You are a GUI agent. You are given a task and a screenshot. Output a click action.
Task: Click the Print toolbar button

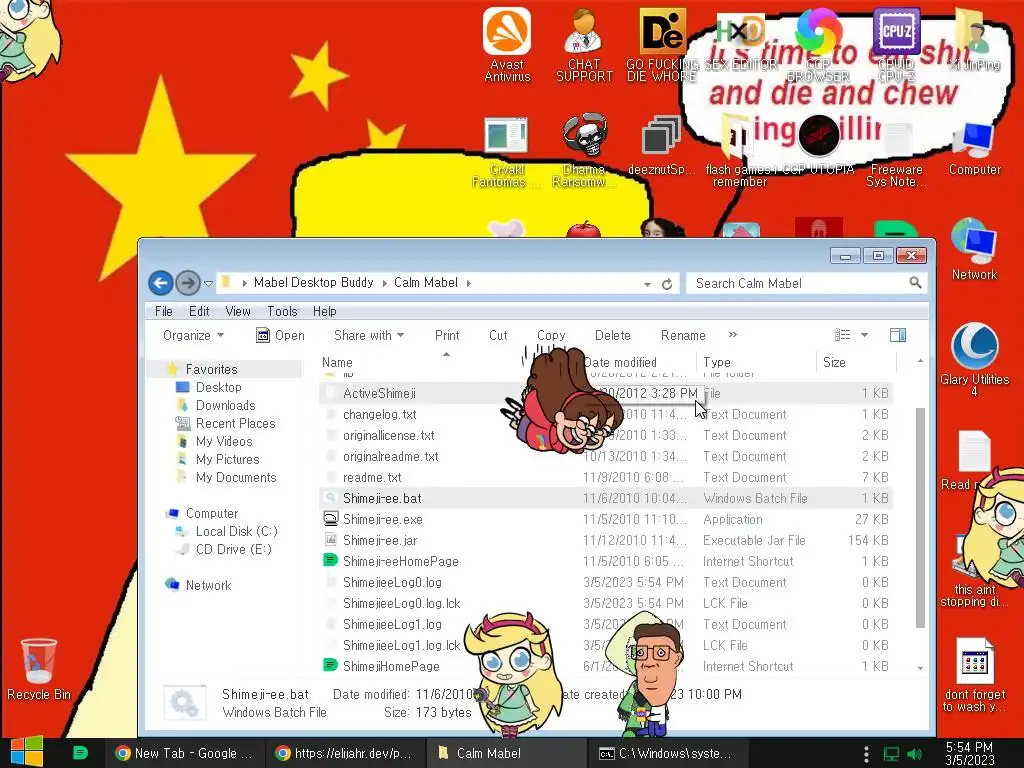(447, 335)
